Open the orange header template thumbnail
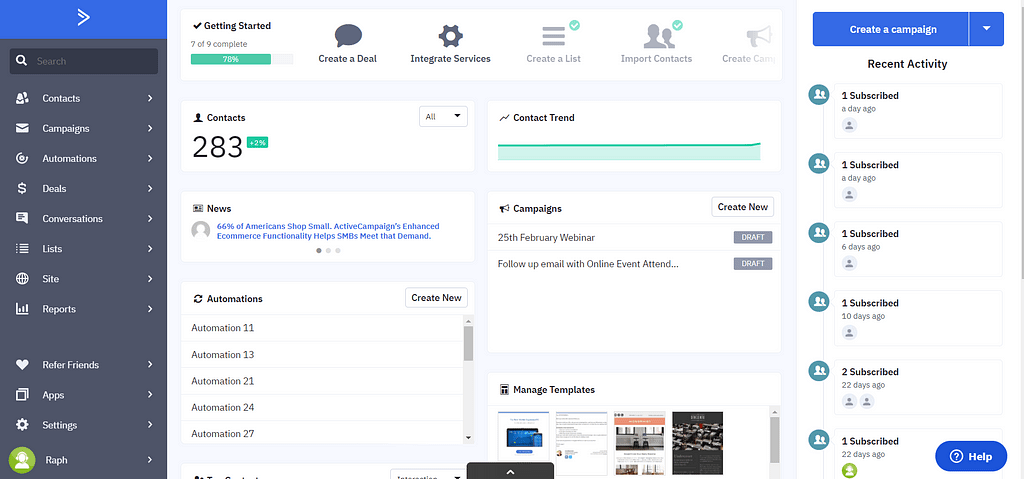1024x479 pixels. click(639, 443)
